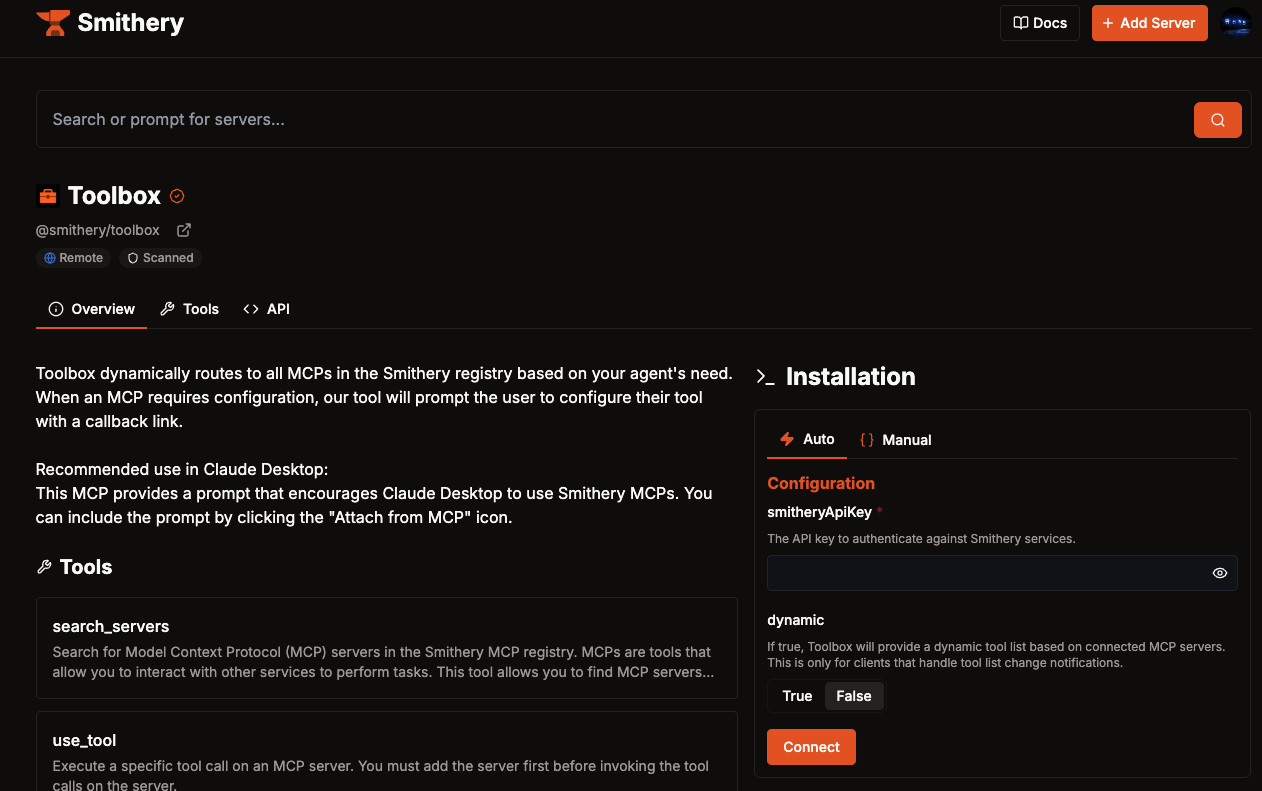This screenshot has height=791, width=1262.
Task: Click the Scanned shield badge
Action: [160, 258]
